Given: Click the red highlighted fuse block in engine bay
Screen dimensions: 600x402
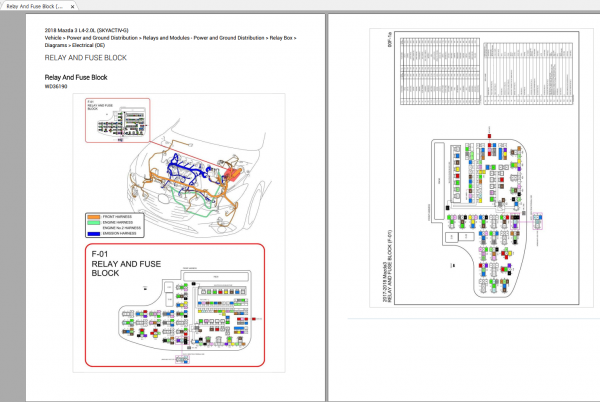Looking at the screenshot, I should 232,174.
